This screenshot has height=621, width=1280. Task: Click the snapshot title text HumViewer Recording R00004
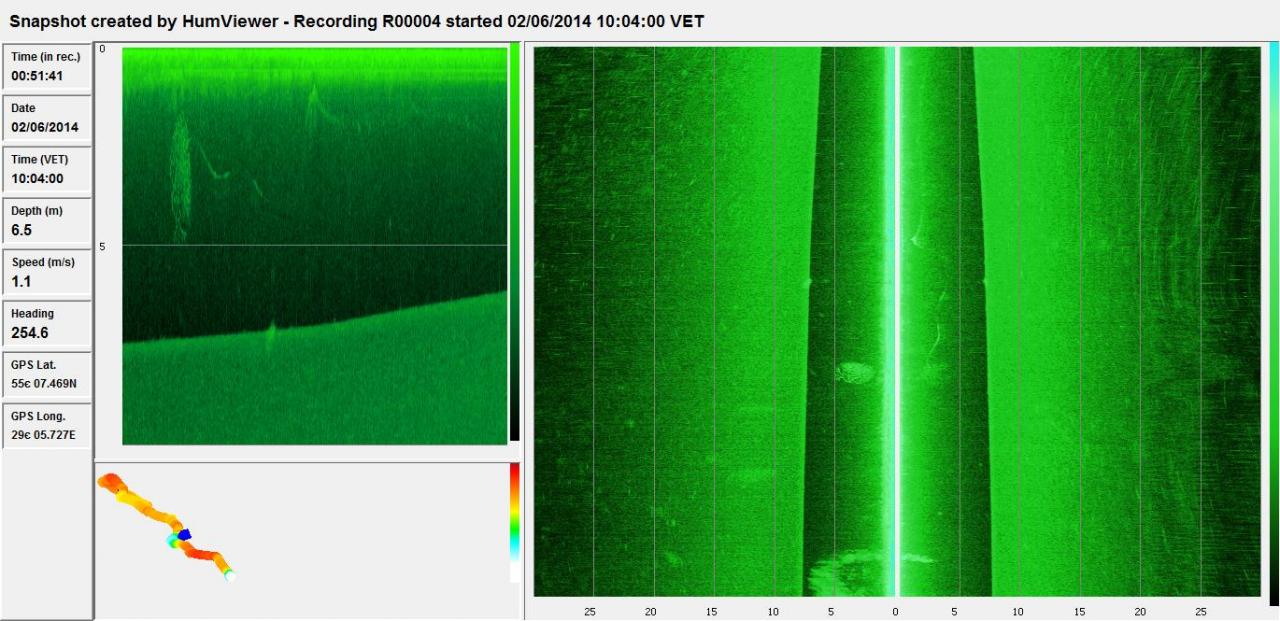click(357, 21)
